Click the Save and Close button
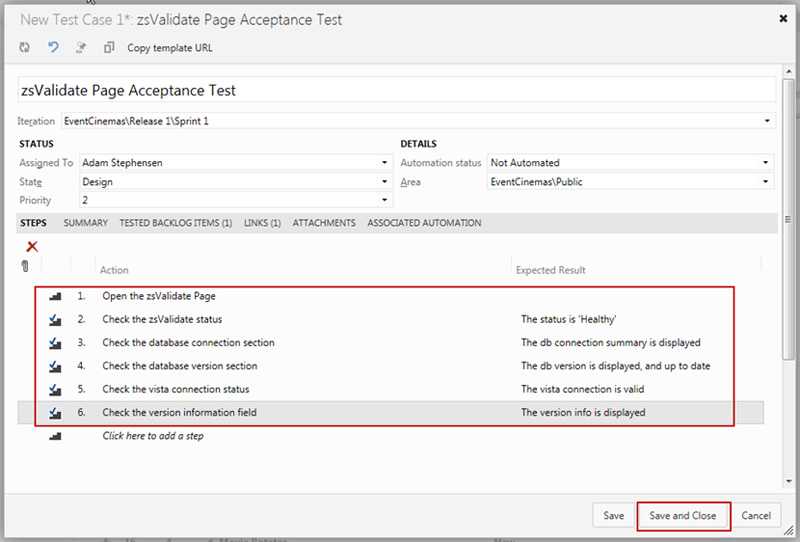Viewport: 800px width, 542px height. click(683, 516)
